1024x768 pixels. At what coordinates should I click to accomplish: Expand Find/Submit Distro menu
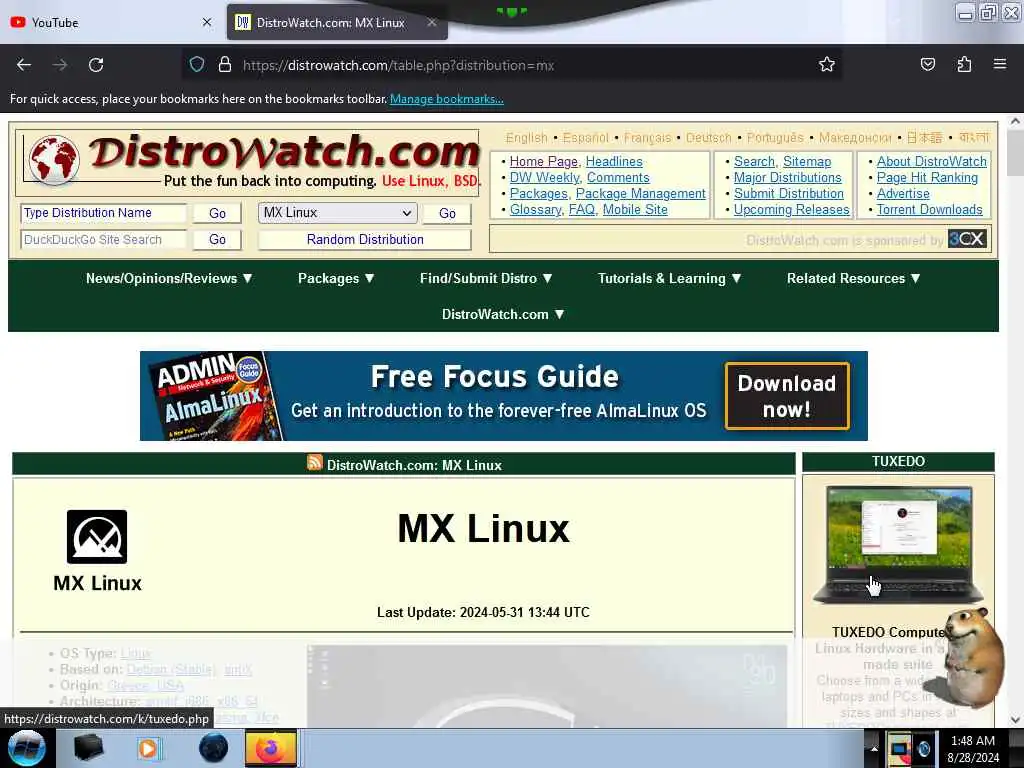point(486,278)
